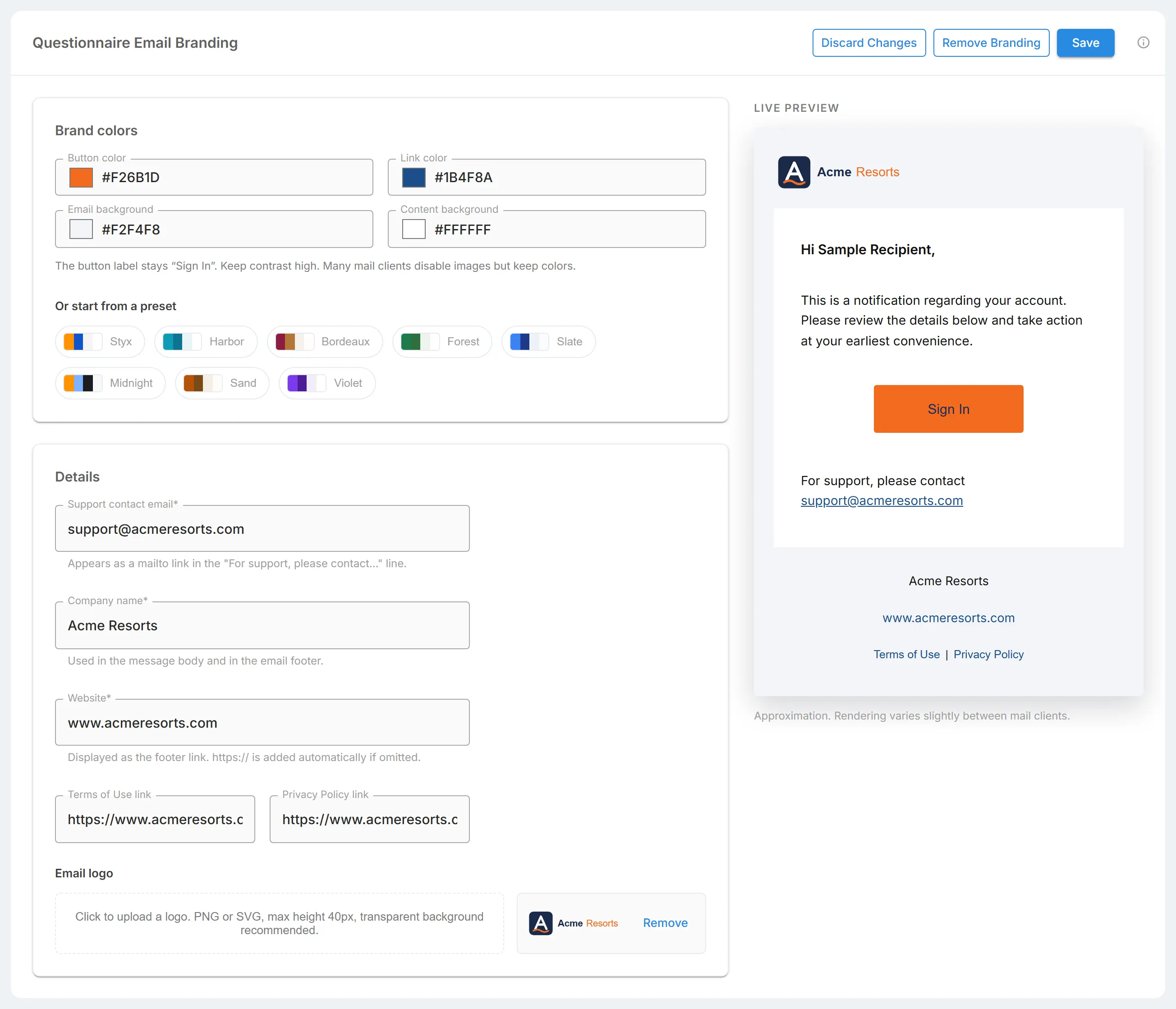1176x1009 pixels.
Task: Click the Sign In button in preview
Action: point(948,409)
